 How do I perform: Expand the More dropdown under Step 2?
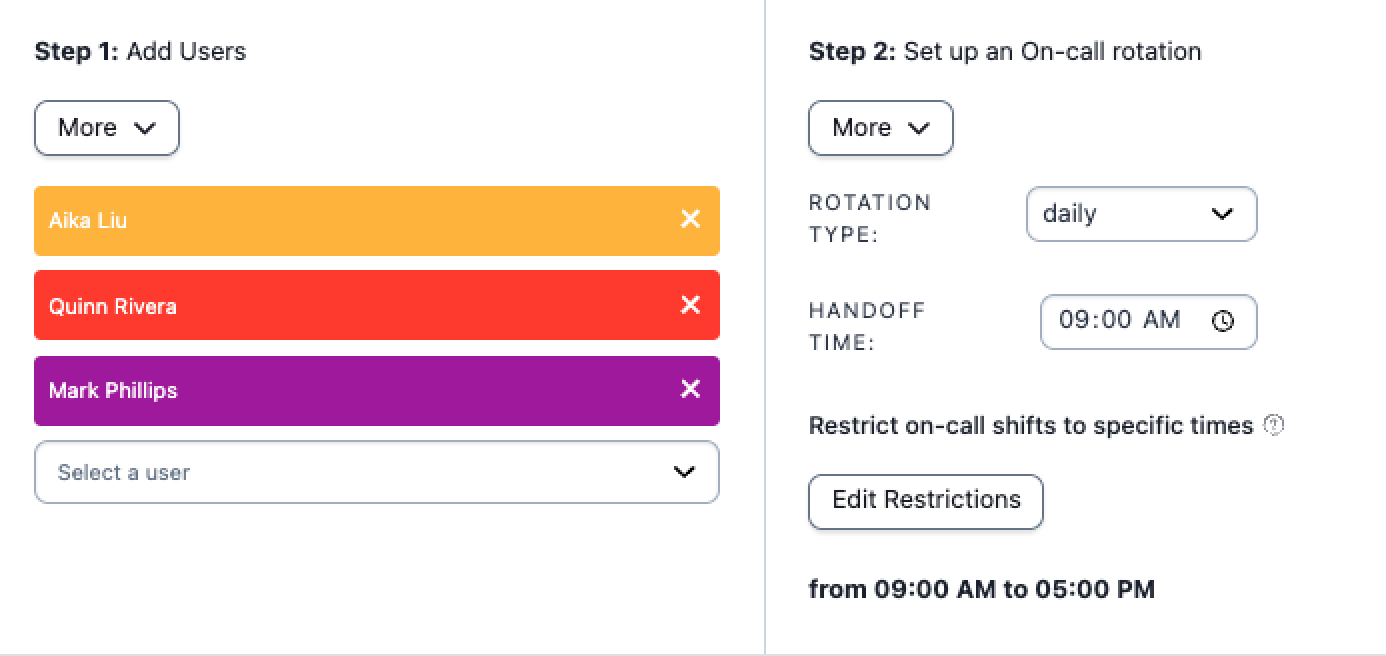point(880,128)
